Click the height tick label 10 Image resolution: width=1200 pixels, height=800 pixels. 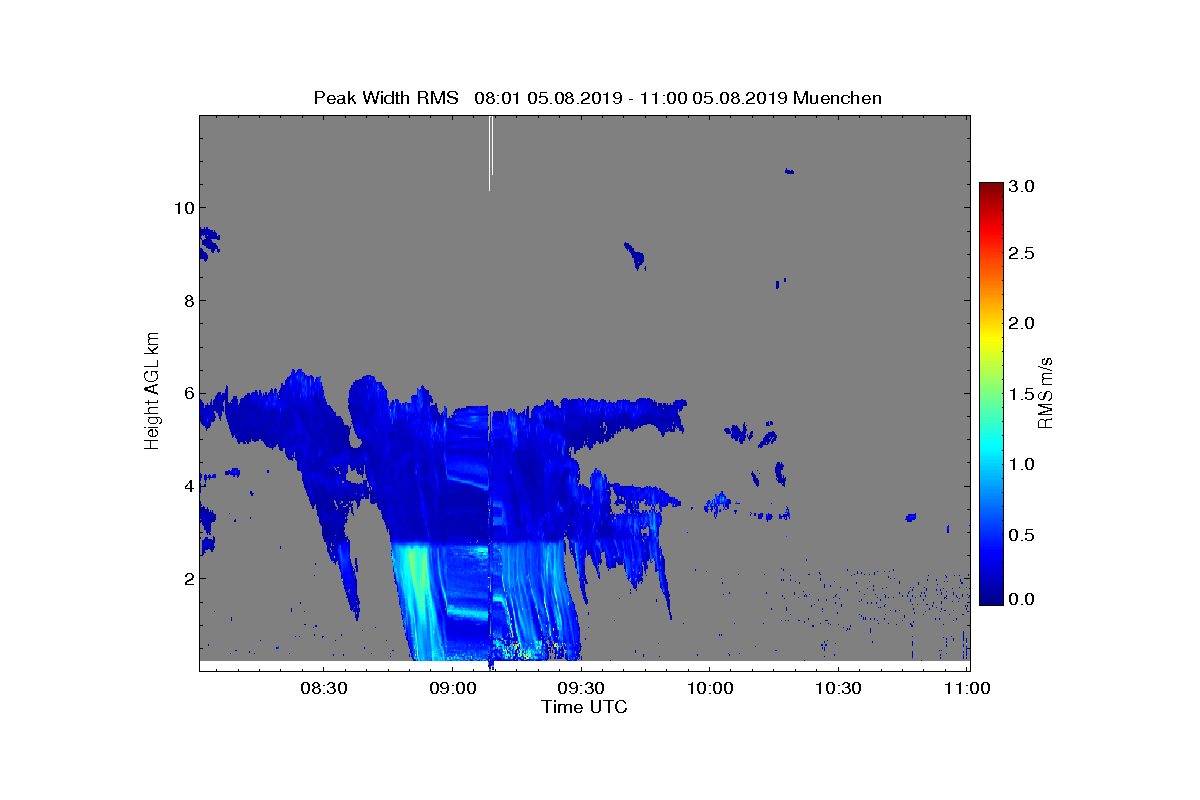[183, 208]
